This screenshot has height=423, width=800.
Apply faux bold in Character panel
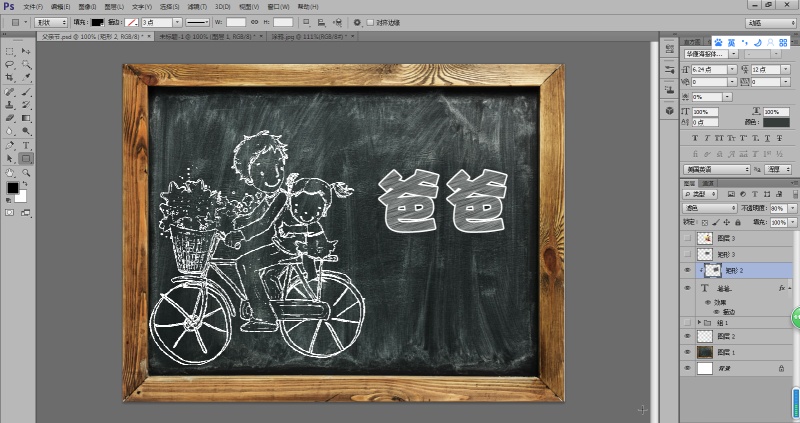695,138
